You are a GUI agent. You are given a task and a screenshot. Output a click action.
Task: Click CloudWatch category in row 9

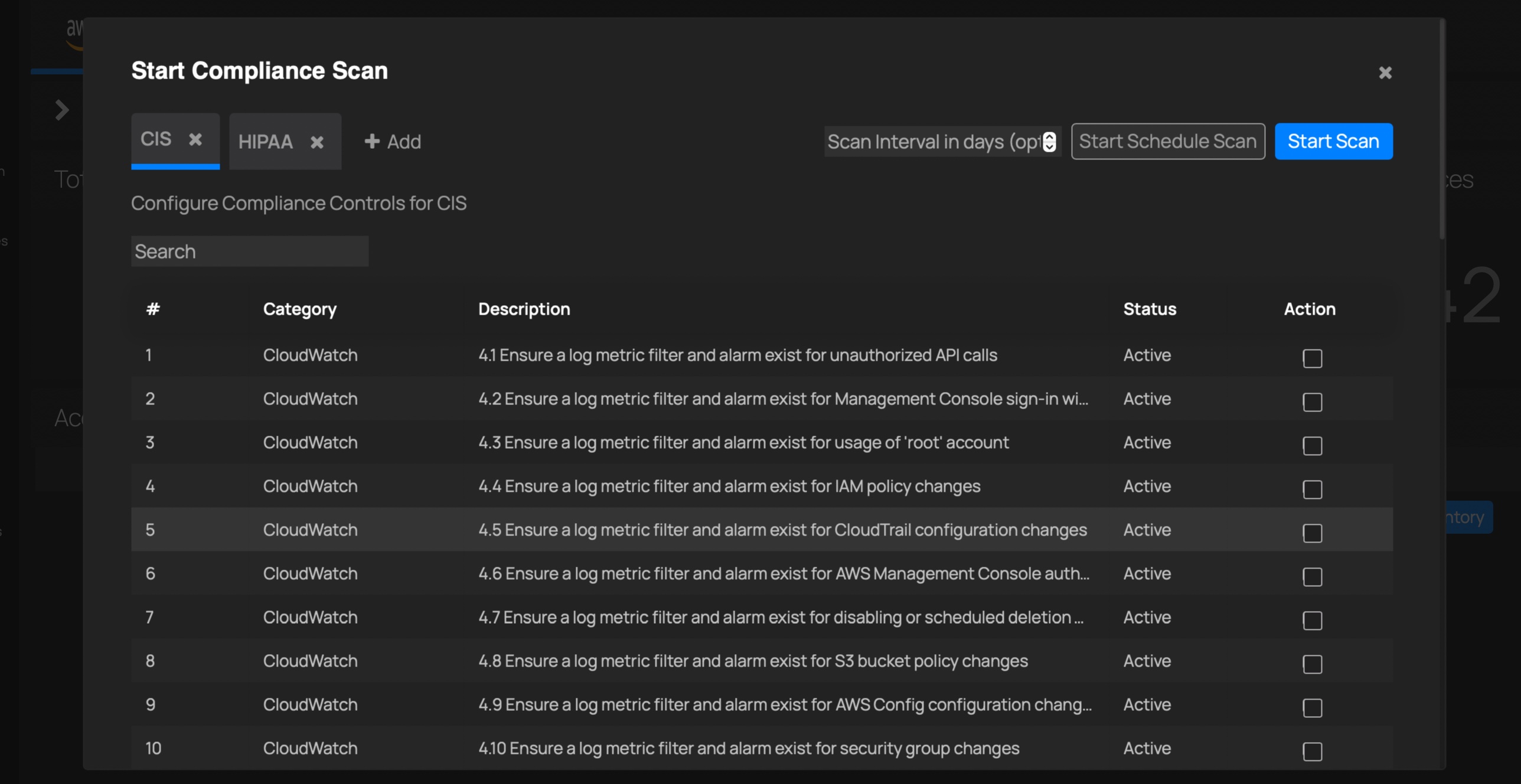coord(310,704)
